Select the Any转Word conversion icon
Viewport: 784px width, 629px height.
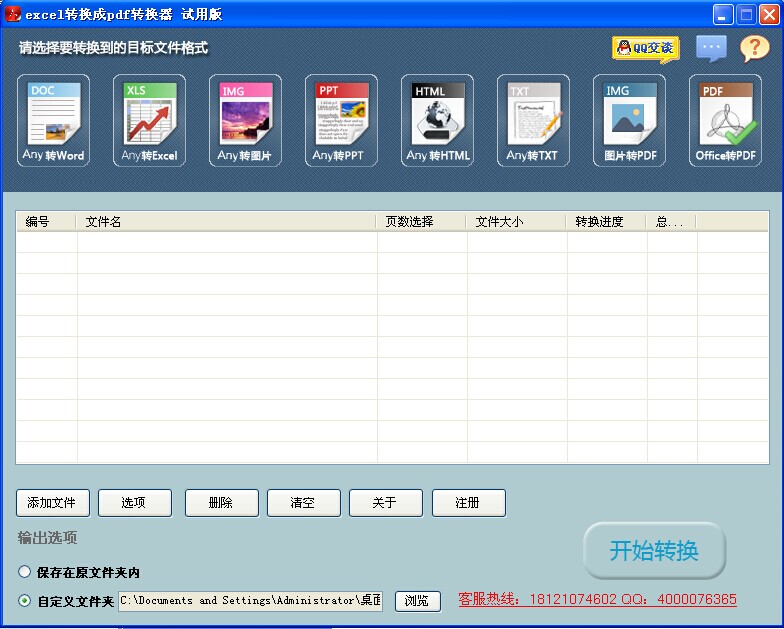(x=53, y=121)
